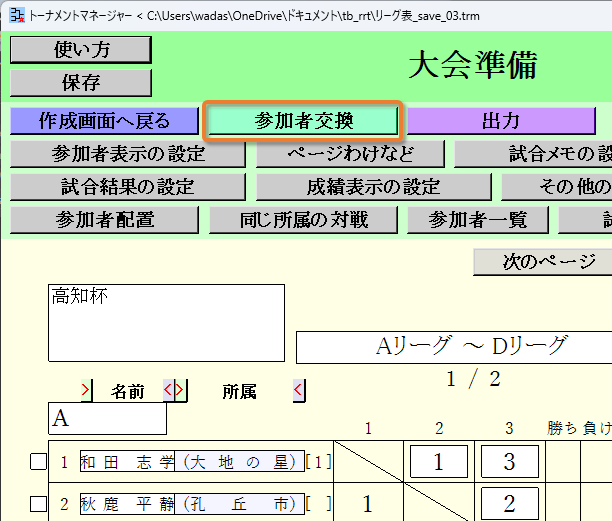Select affiliation cell (大地の星)

pos(239,462)
